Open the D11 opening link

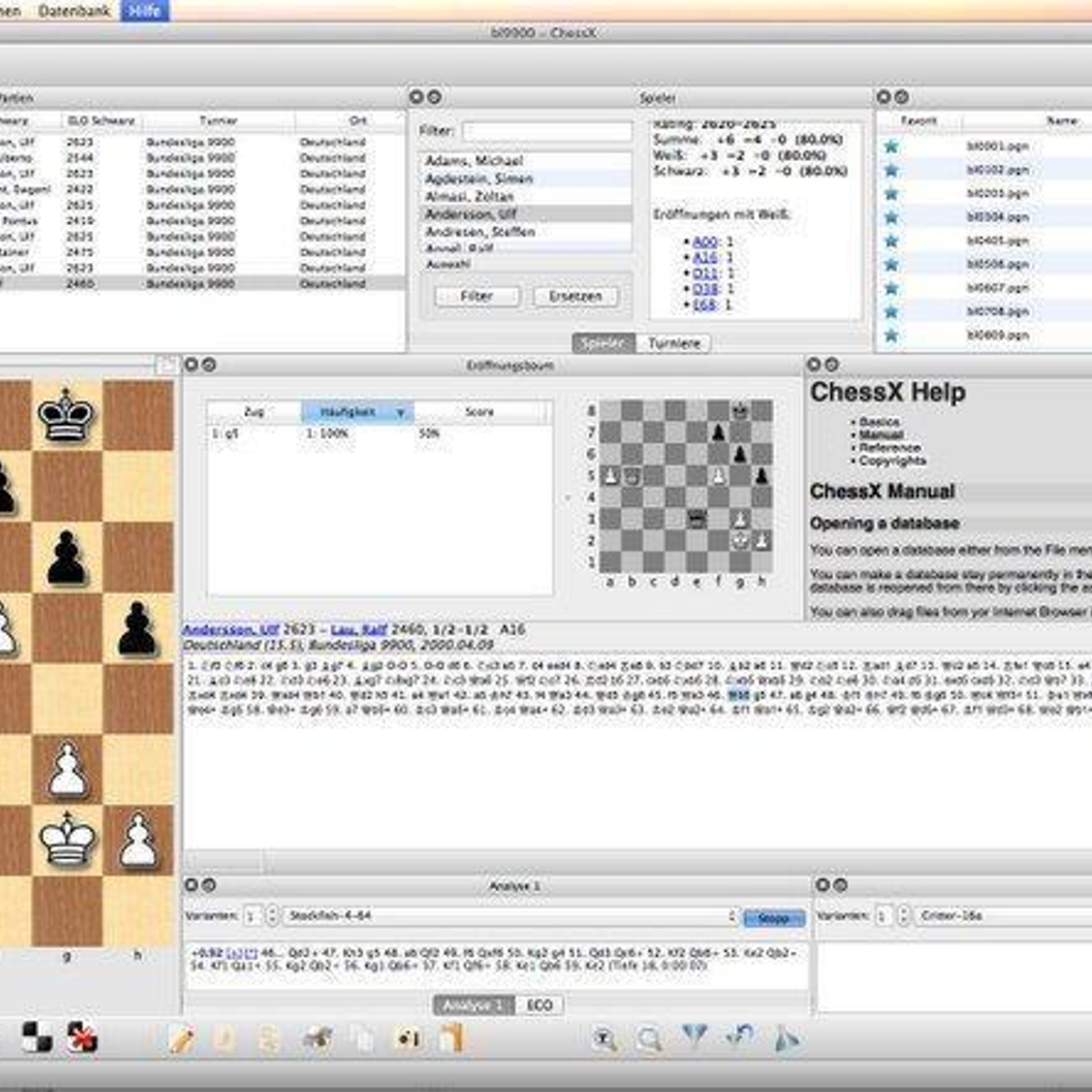tap(705, 273)
